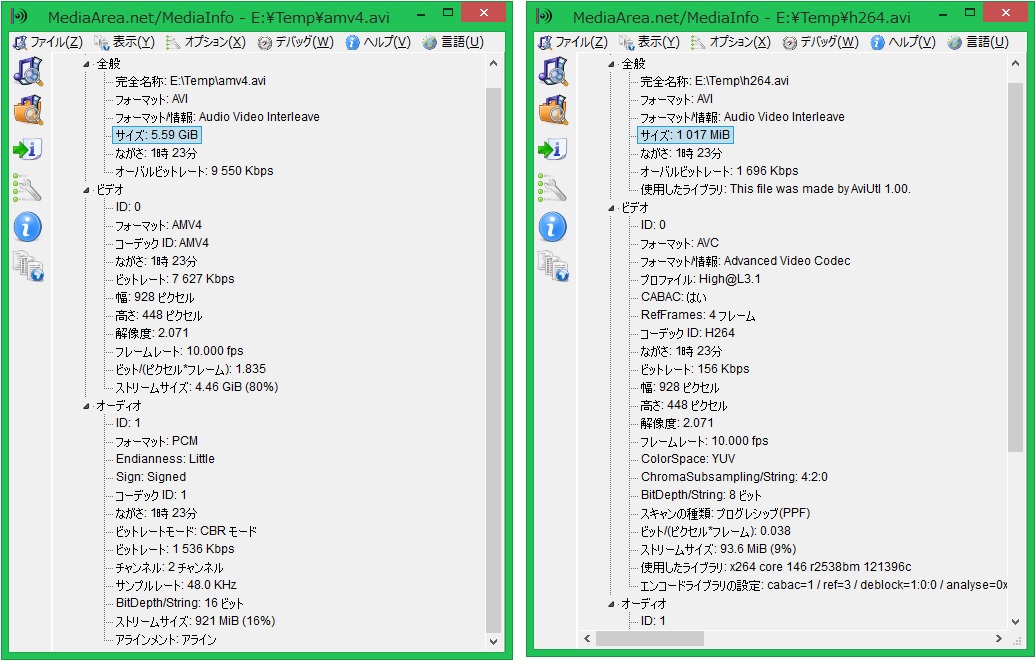Image resolution: width=1036 pixels, height=661 pixels.
Task: Select row ストリームサイズ: 4.46 GiB (80%)
Action: pos(196,387)
